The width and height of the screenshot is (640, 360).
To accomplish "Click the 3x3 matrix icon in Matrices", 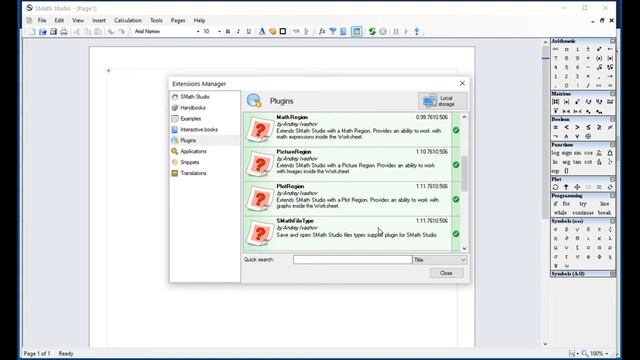I will (556, 102).
